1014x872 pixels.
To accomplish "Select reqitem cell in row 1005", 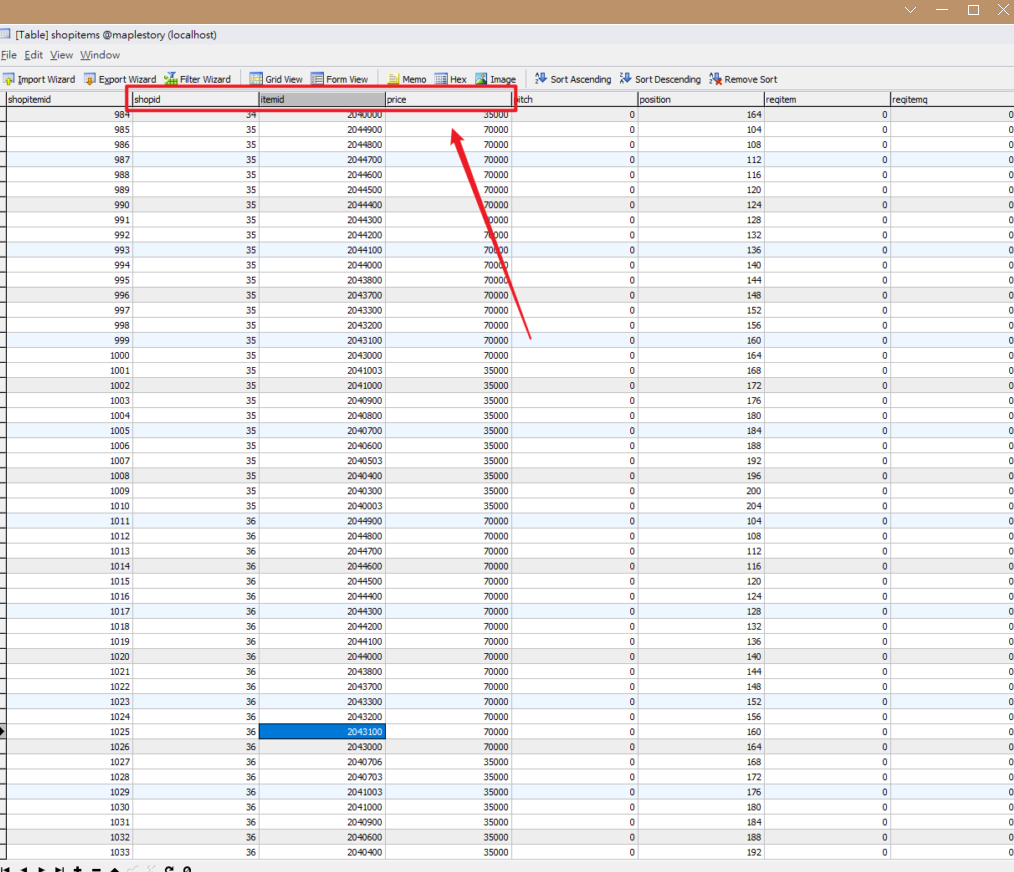I will [827, 431].
